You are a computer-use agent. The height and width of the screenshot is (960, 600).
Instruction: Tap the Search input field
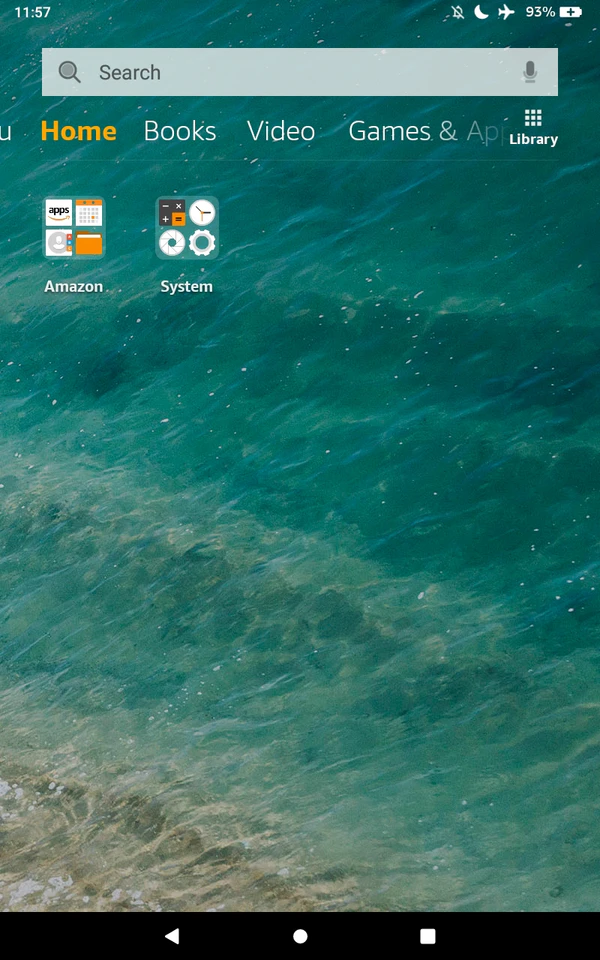click(x=300, y=72)
